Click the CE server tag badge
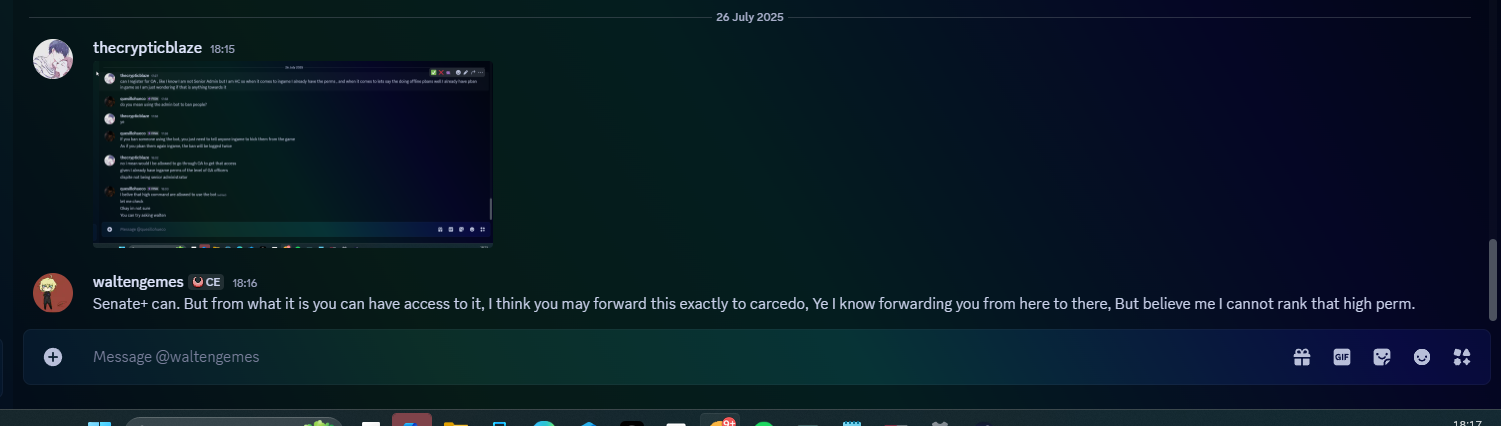Image resolution: width=1501 pixels, height=426 pixels. [x=206, y=282]
